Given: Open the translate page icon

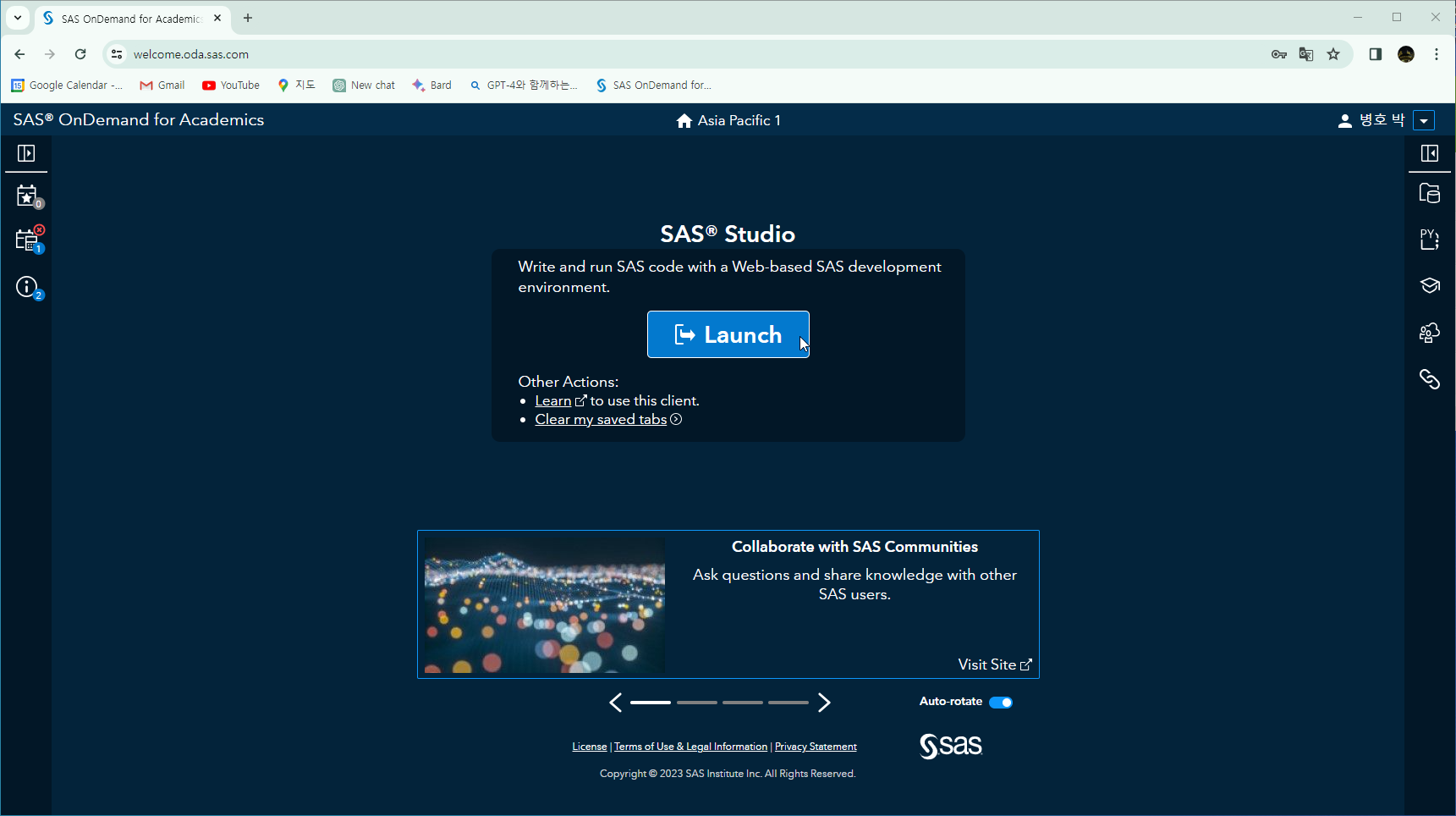Looking at the screenshot, I should click(1306, 54).
